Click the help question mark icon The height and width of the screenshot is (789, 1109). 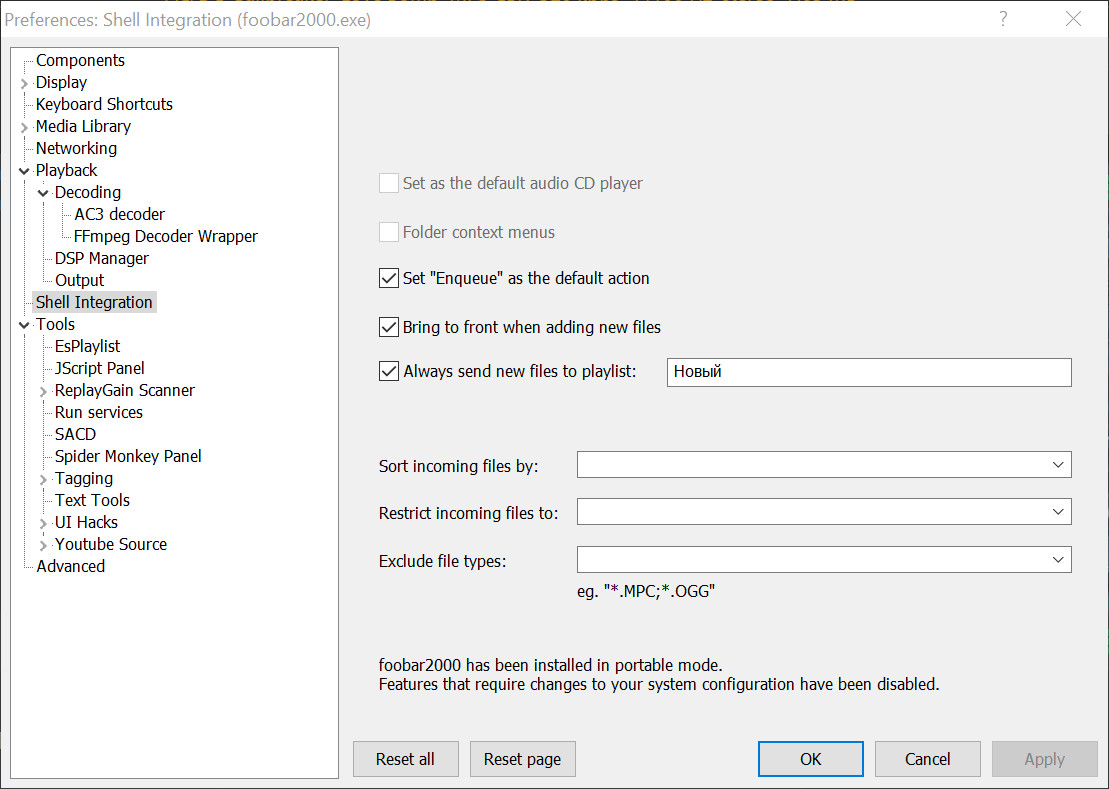1003,19
